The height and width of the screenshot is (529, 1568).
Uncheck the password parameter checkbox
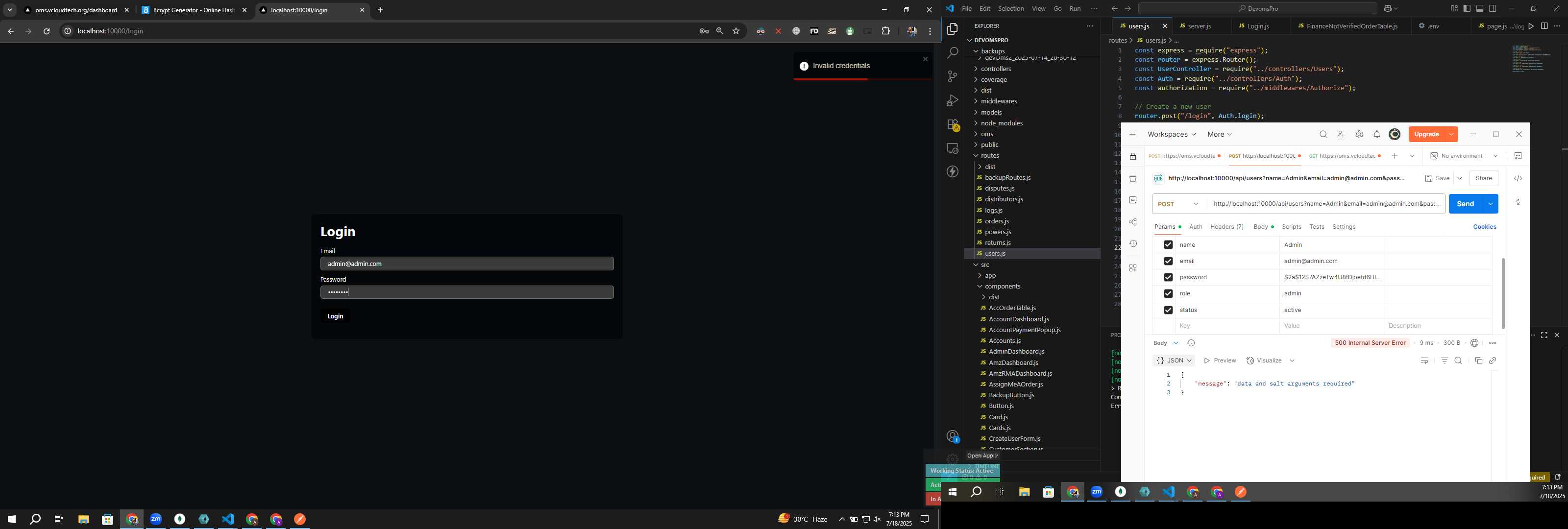[x=1168, y=278]
